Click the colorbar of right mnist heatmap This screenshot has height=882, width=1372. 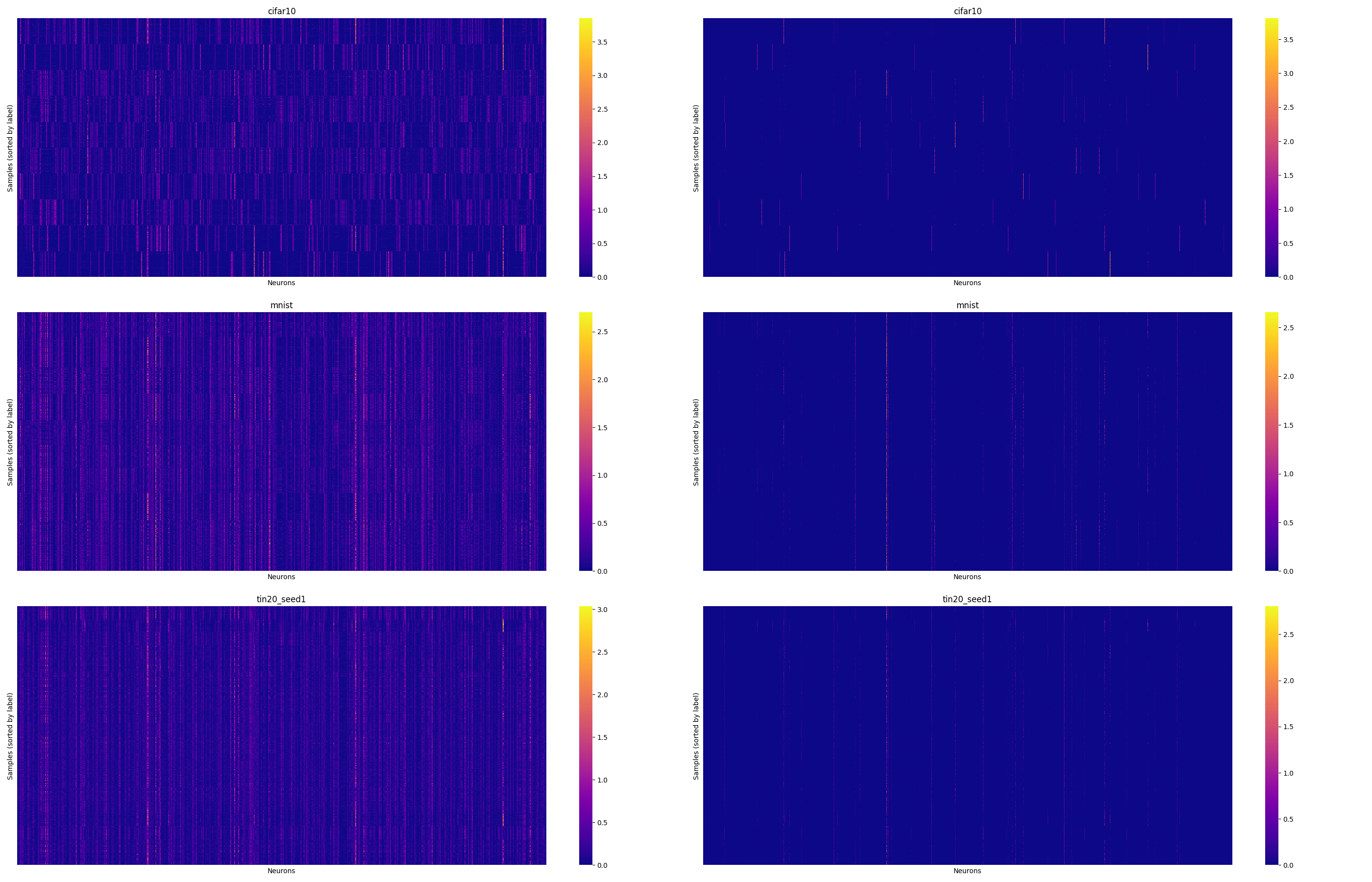(x=1272, y=441)
